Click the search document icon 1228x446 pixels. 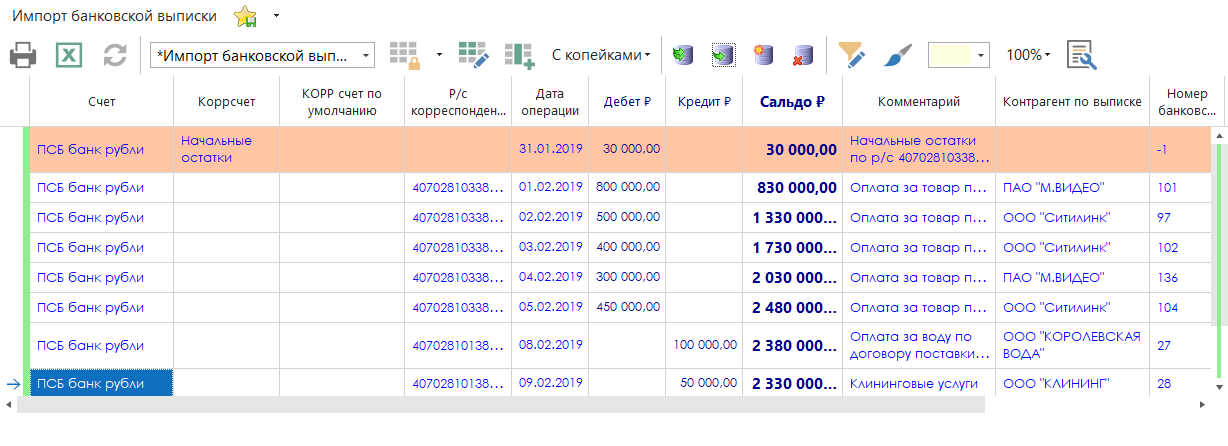point(1081,55)
